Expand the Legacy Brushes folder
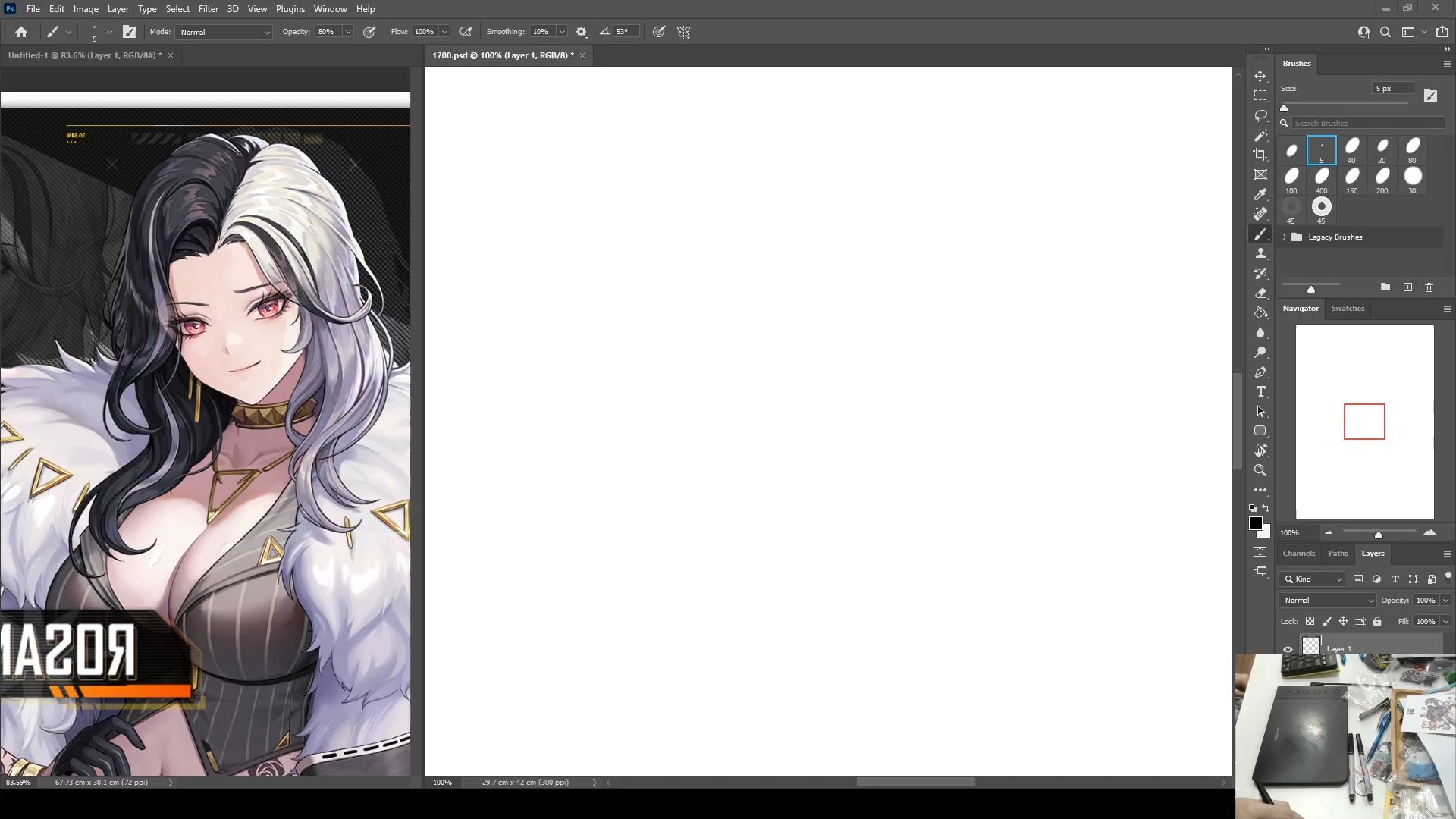This screenshot has width=1456, height=819. tap(1285, 237)
